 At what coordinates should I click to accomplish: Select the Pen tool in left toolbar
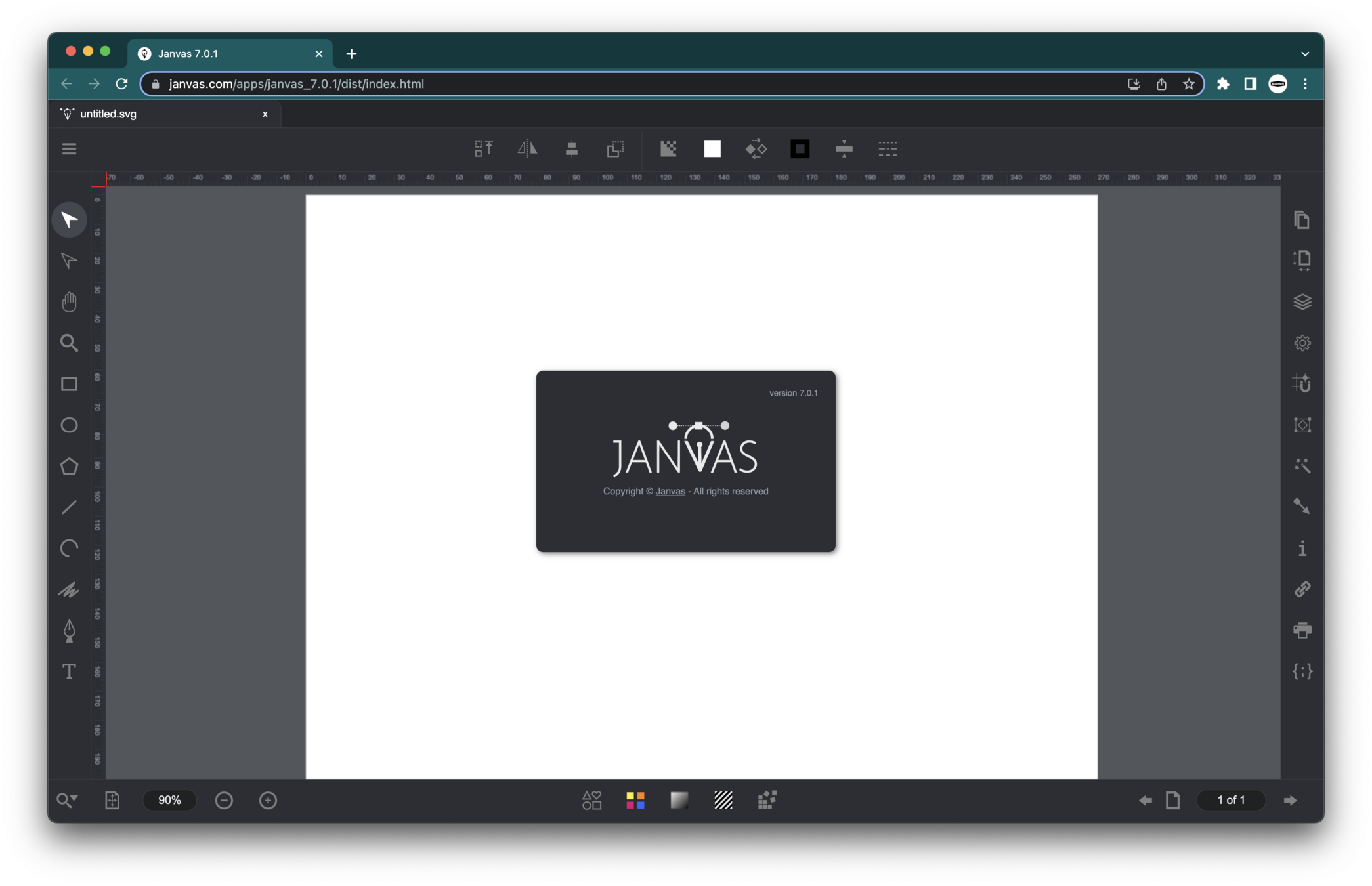[69, 631]
